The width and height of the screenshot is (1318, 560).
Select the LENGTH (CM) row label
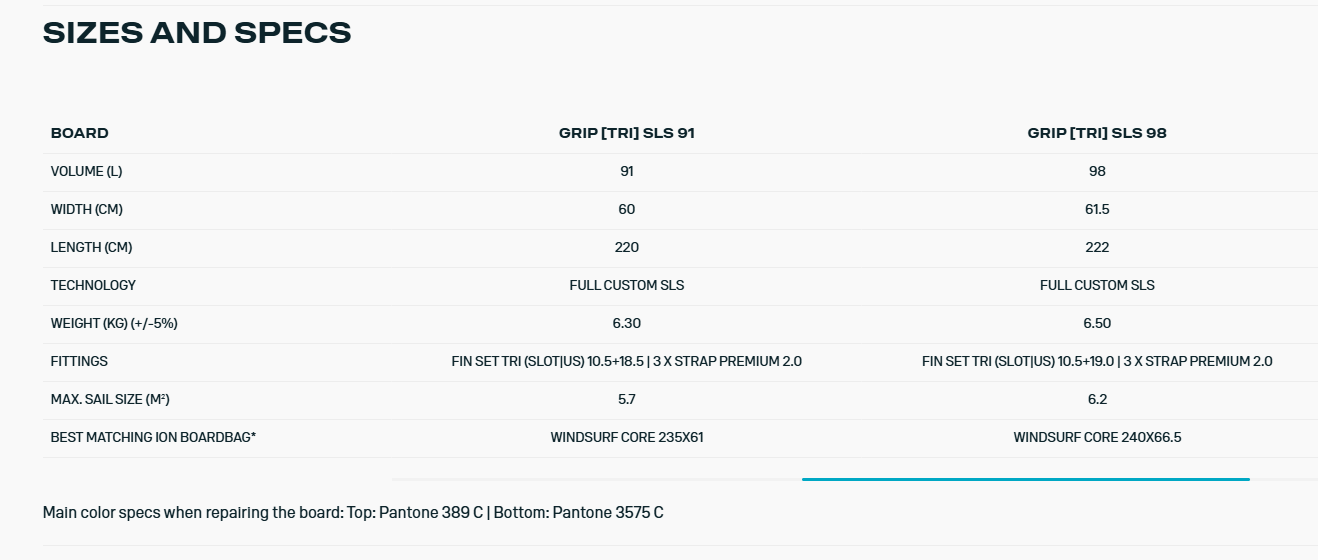[91, 247]
